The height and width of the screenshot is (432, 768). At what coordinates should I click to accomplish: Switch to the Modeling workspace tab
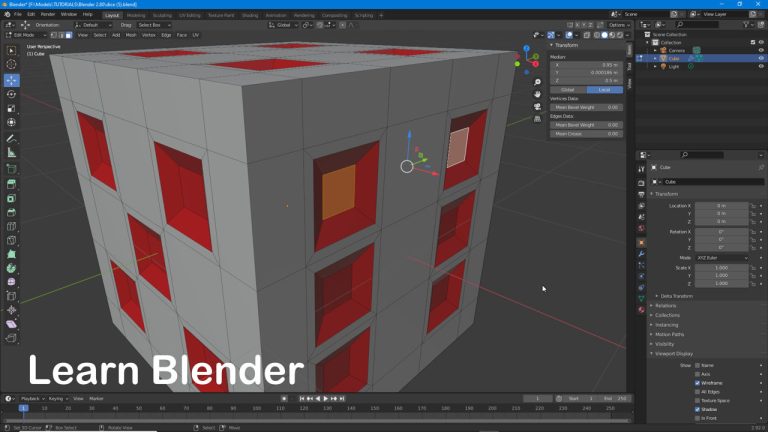click(135, 15)
